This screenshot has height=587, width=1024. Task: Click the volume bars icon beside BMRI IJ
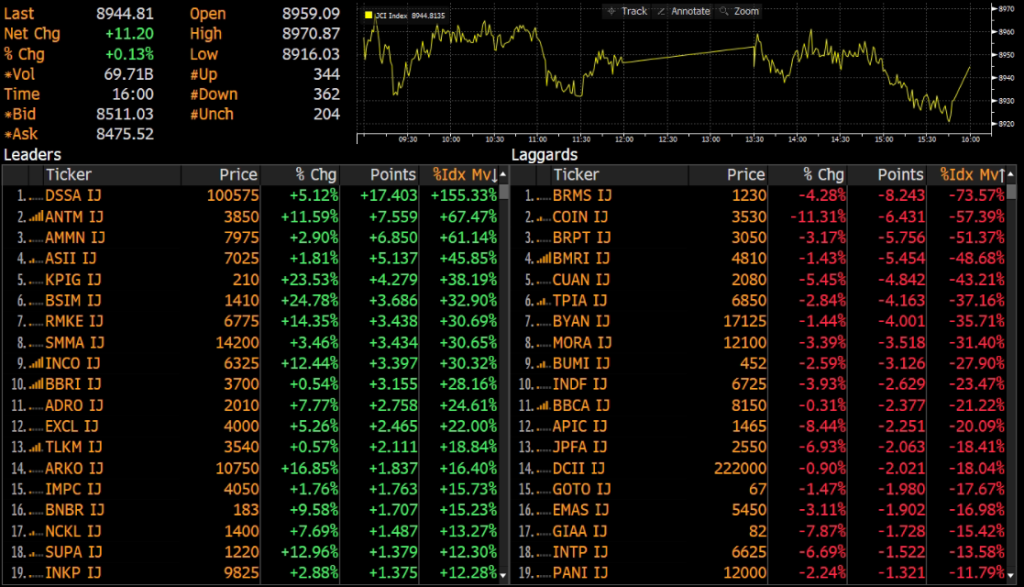pyautogui.click(x=541, y=258)
